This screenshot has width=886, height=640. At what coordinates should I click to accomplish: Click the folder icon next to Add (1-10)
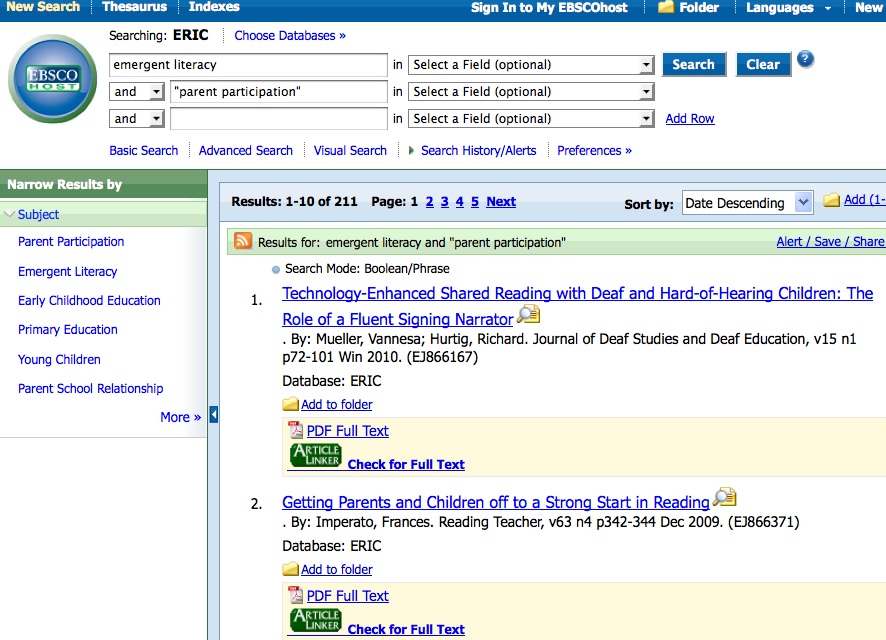(831, 200)
